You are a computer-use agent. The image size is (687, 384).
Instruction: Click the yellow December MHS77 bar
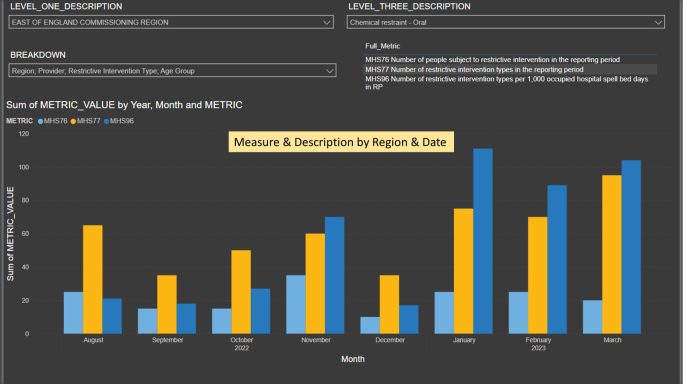tap(389, 304)
